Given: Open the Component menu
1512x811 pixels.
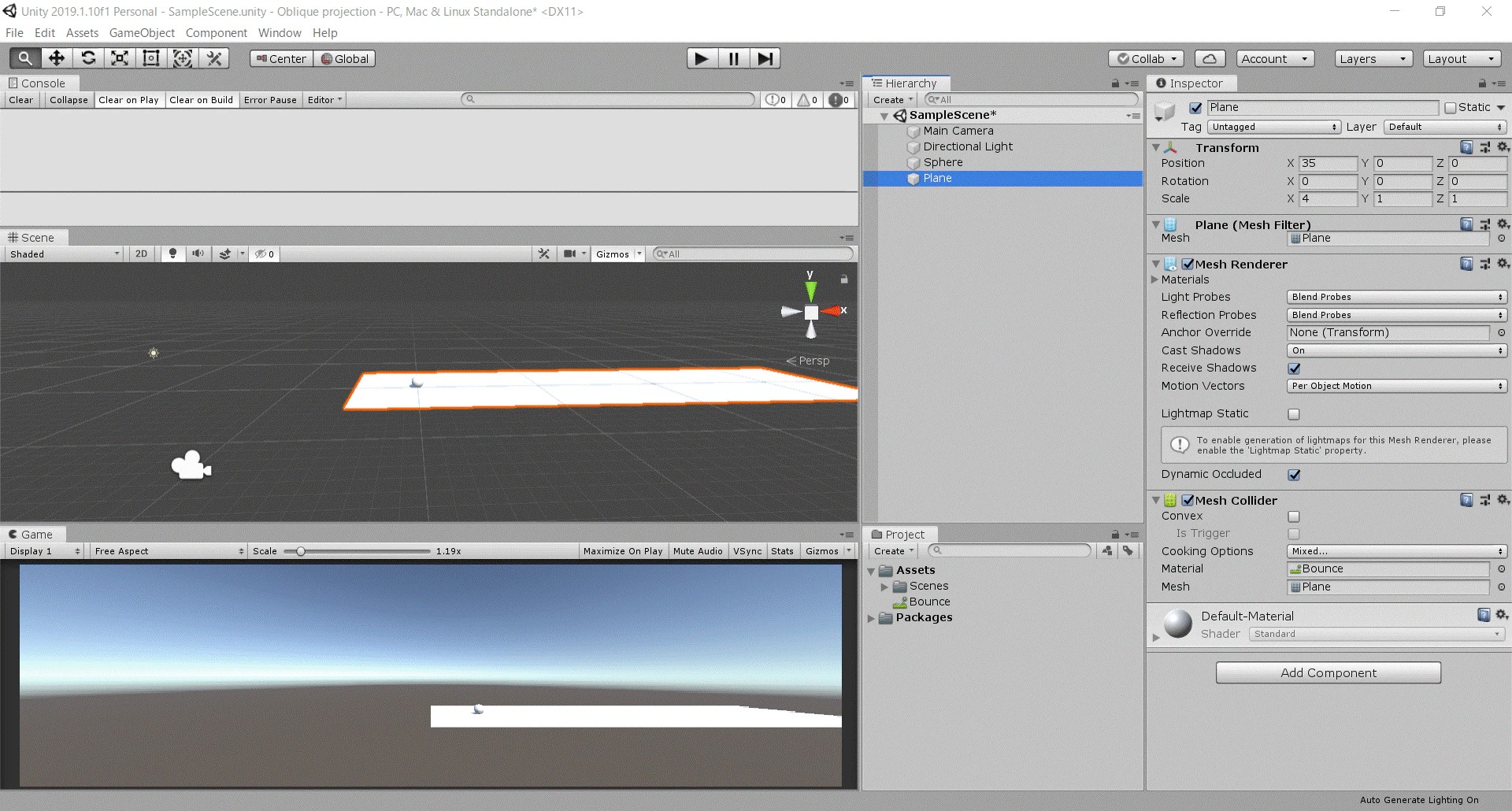Looking at the screenshot, I should (x=216, y=32).
